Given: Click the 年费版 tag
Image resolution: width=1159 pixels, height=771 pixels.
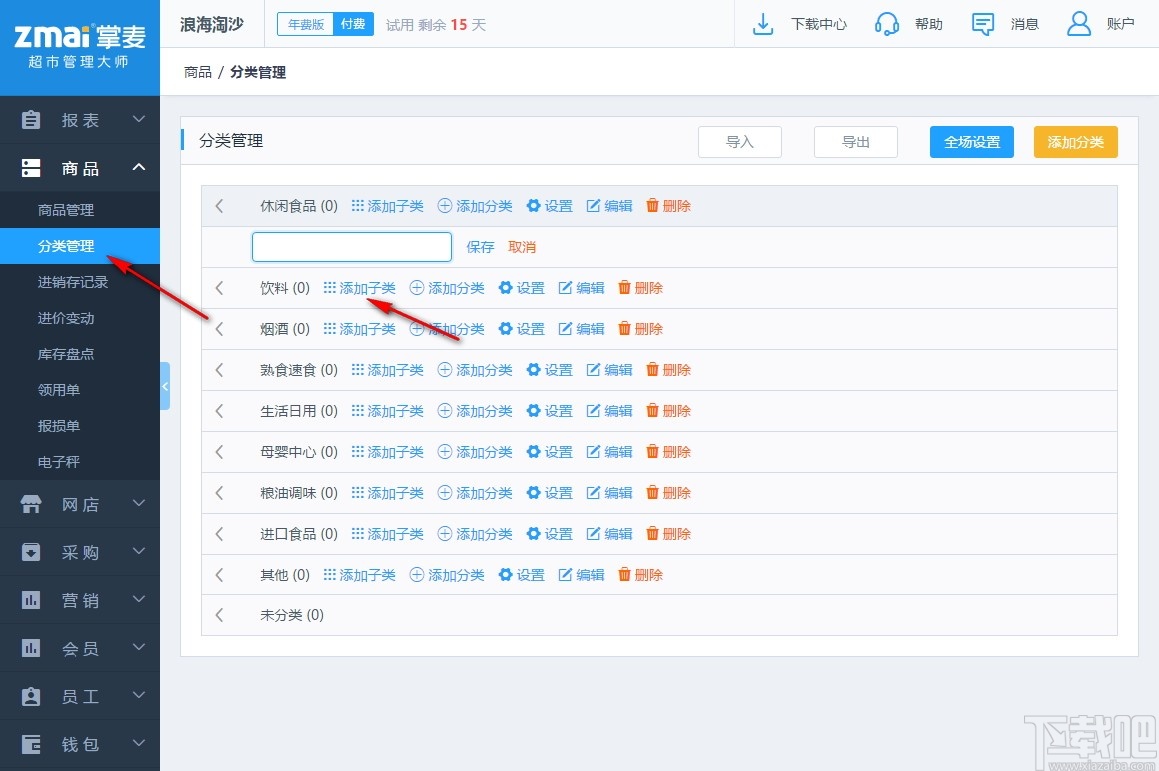Looking at the screenshot, I should pyautogui.click(x=305, y=24).
